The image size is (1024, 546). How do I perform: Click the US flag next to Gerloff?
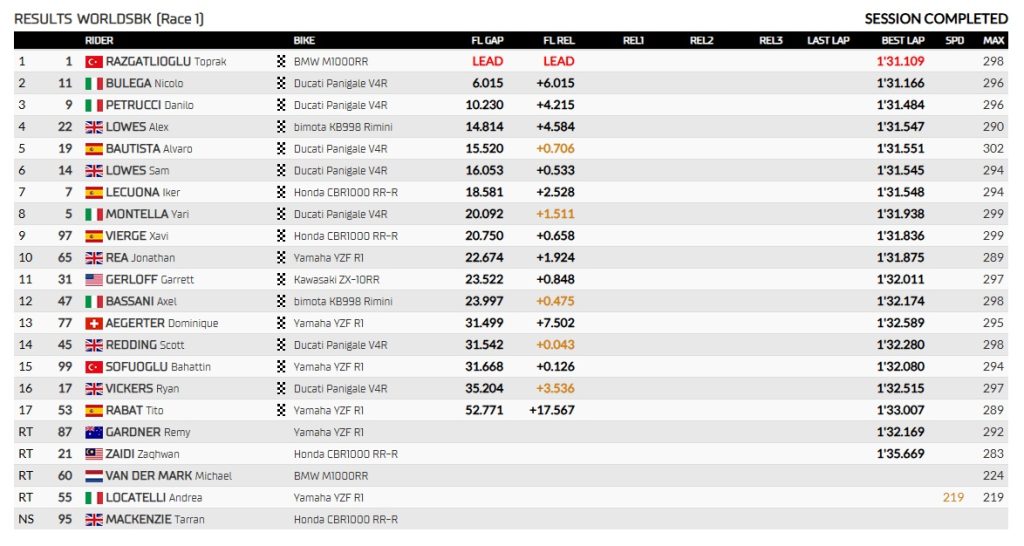pyautogui.click(x=94, y=280)
